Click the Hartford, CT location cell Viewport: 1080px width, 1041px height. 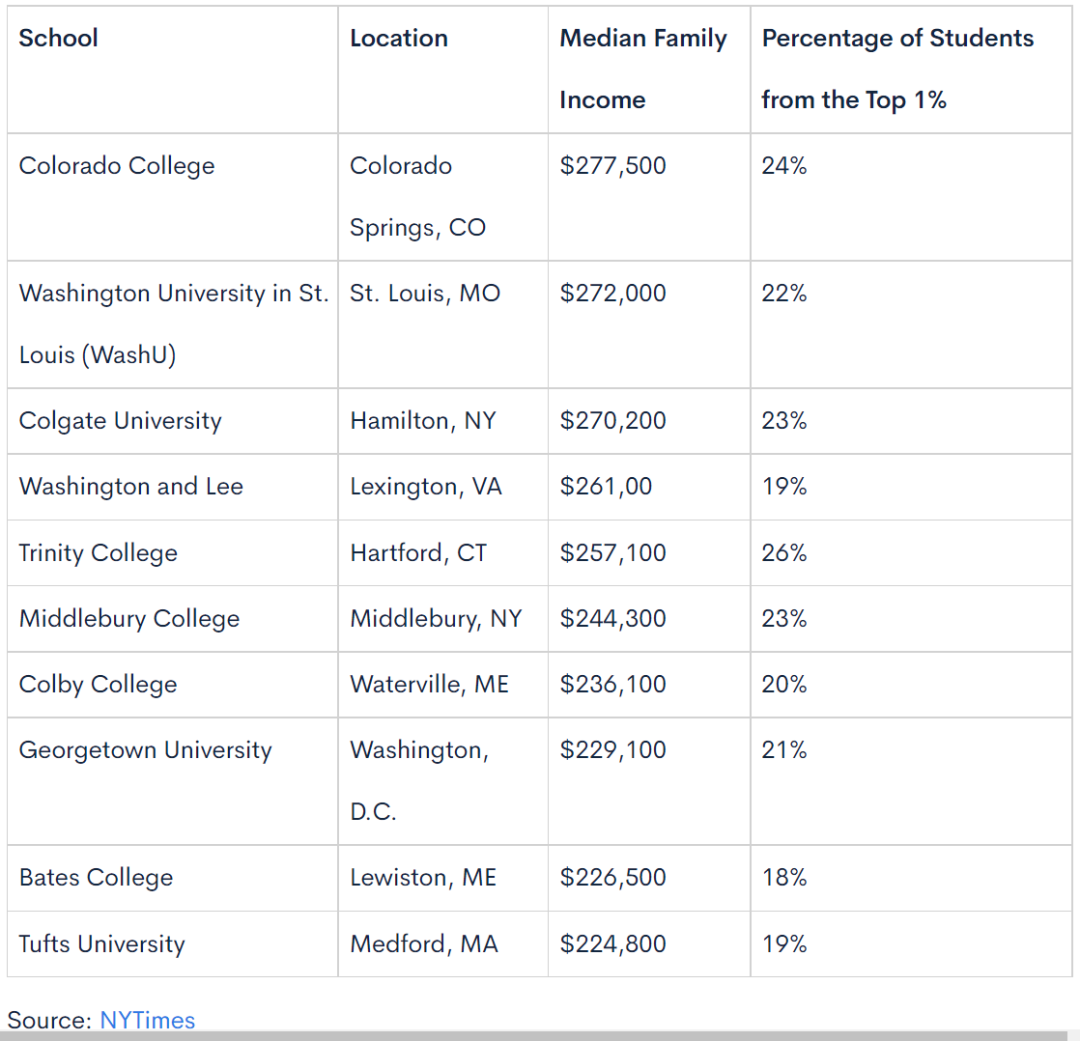[418, 553]
